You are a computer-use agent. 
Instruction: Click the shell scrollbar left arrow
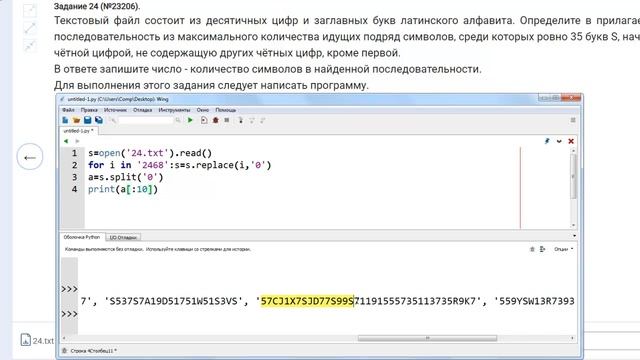[x=64, y=338]
